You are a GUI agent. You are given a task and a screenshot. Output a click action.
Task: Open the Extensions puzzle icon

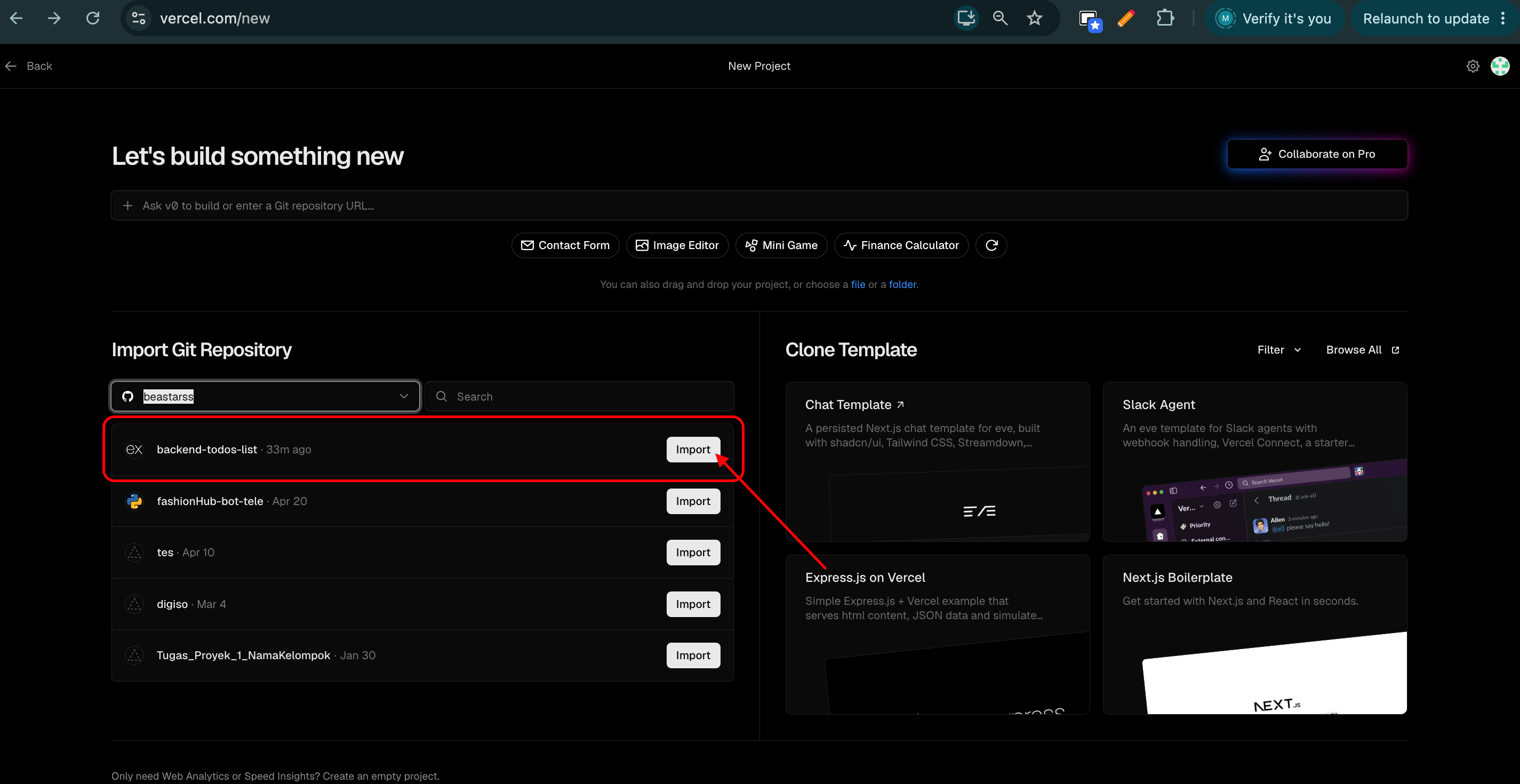coord(1165,18)
